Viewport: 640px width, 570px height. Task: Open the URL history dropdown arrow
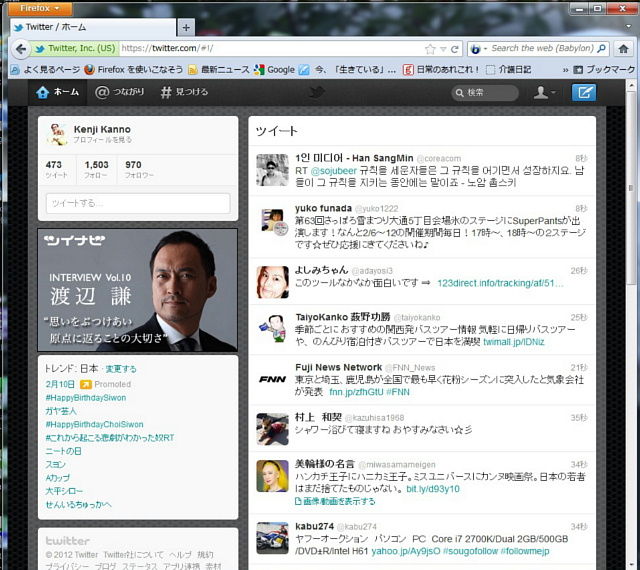(x=443, y=49)
